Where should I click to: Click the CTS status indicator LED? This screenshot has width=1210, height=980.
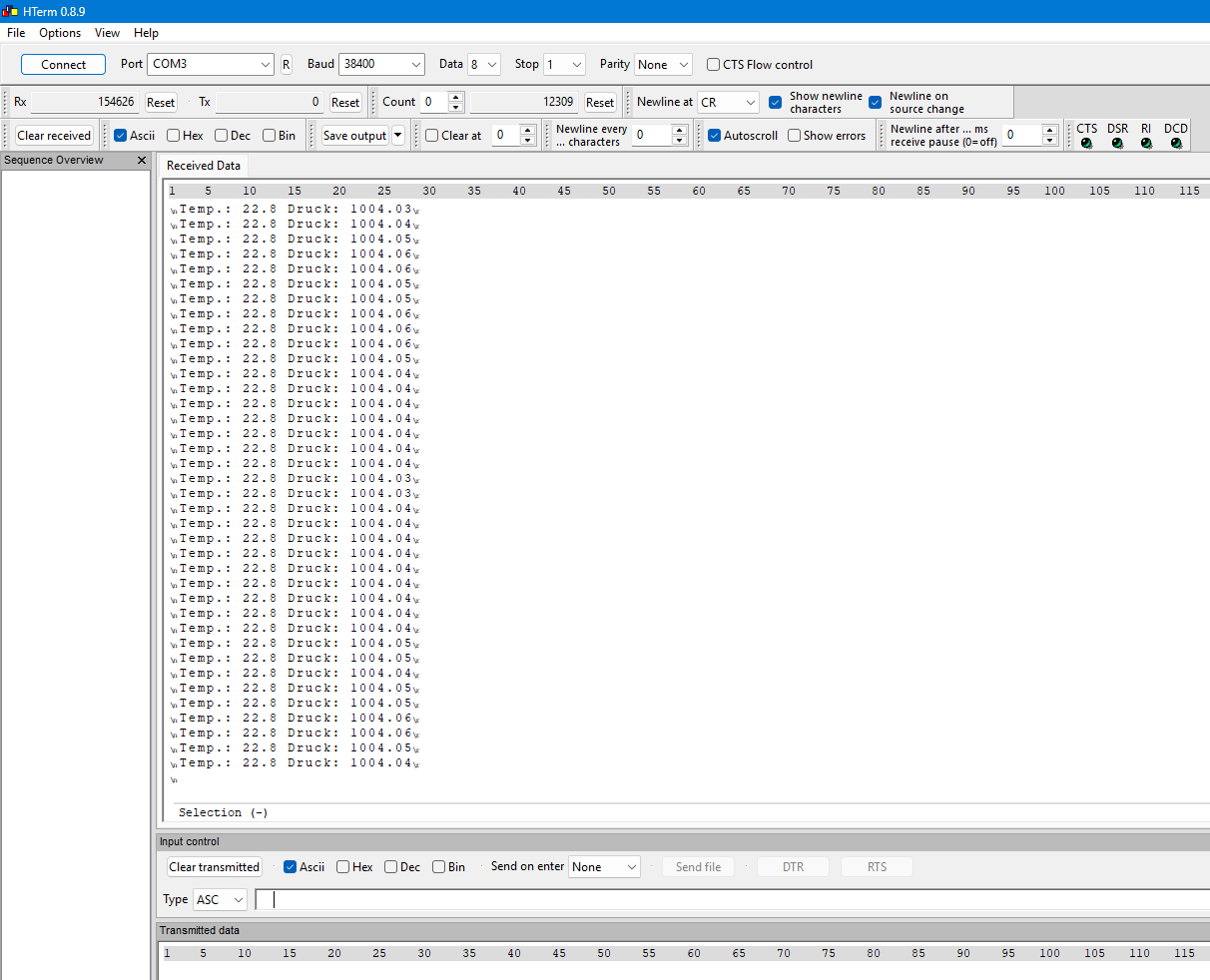pos(1086,144)
